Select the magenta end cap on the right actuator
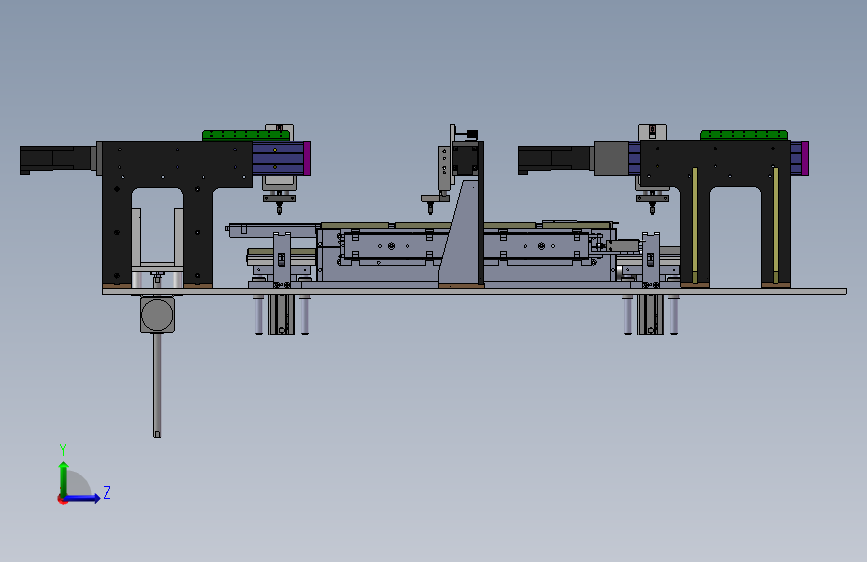 tap(805, 158)
